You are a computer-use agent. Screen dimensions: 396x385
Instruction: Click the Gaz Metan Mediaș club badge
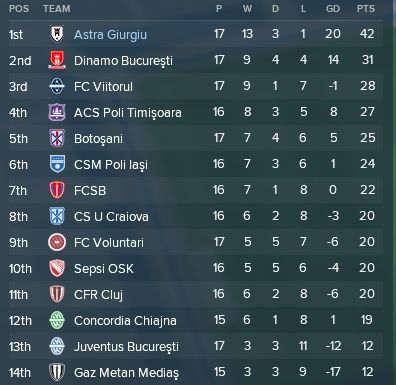(57, 372)
